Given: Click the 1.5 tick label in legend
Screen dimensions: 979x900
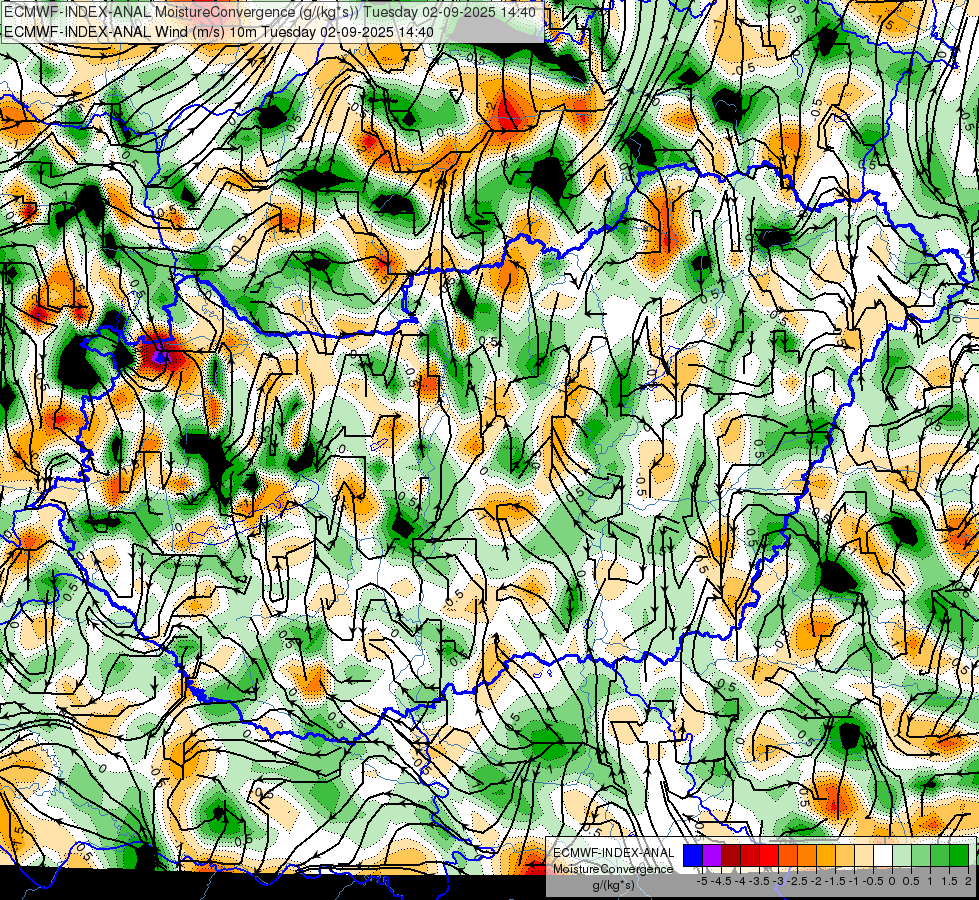Looking at the screenshot, I should pos(949,881).
